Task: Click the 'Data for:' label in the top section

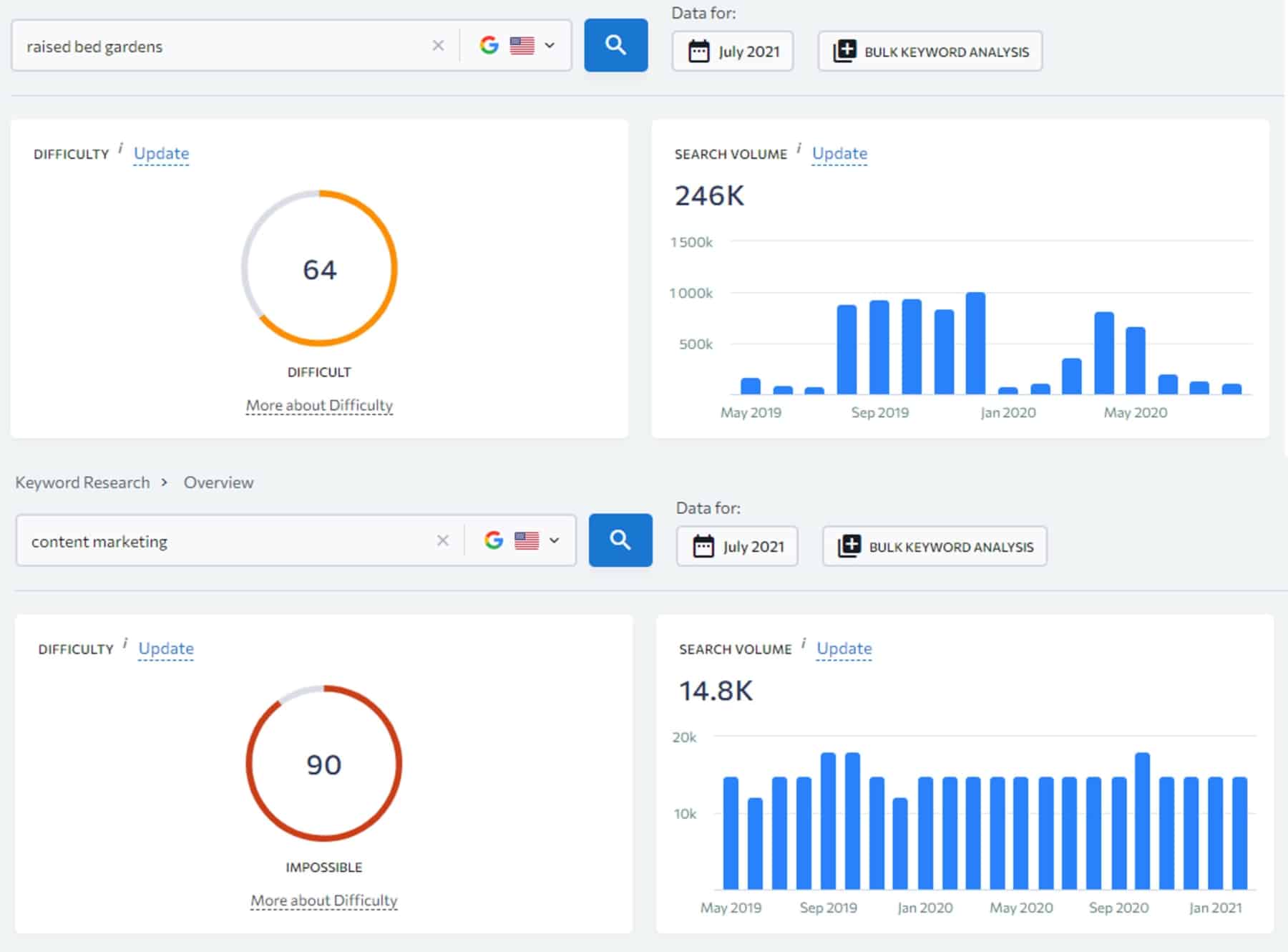Action: [703, 13]
